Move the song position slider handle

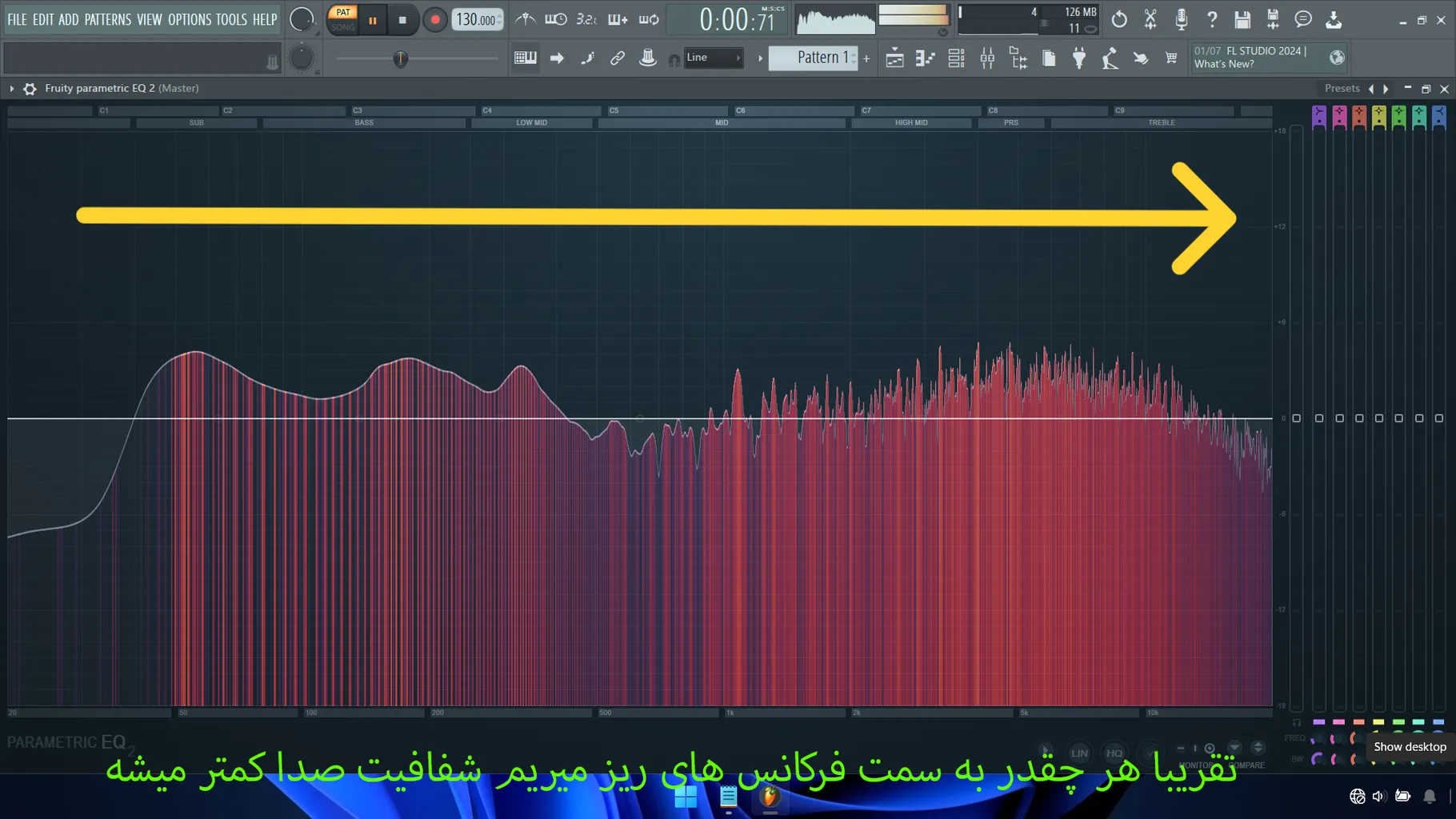click(x=401, y=58)
